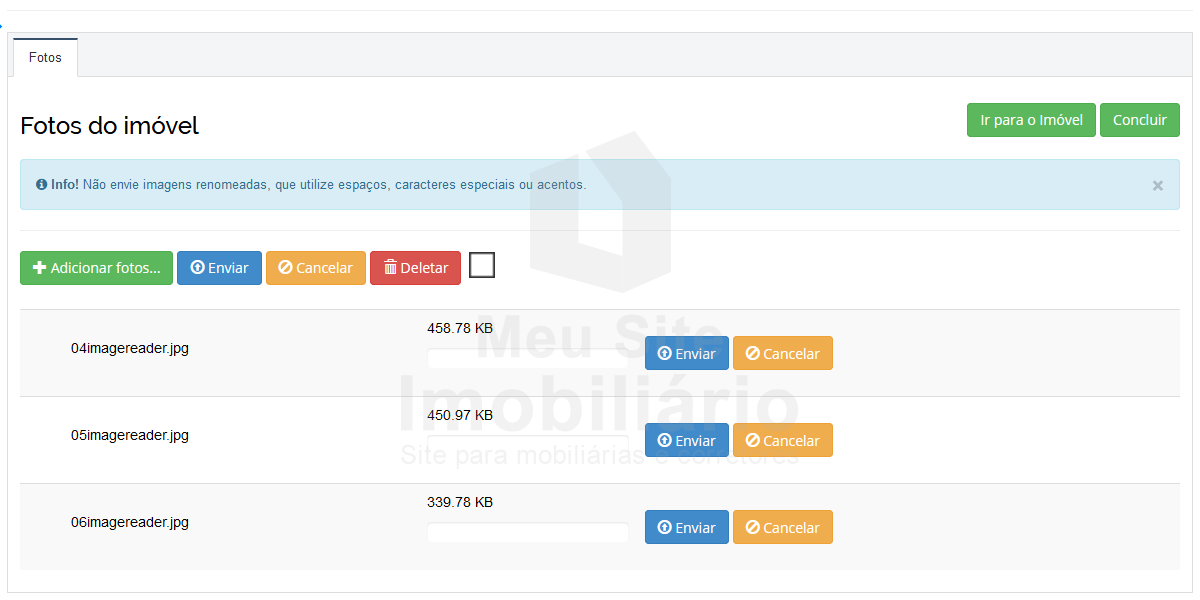Image resolution: width=1200 pixels, height=600 pixels.
Task: Click the progress bar for 04imagereader.jpg
Action: pyautogui.click(x=528, y=358)
